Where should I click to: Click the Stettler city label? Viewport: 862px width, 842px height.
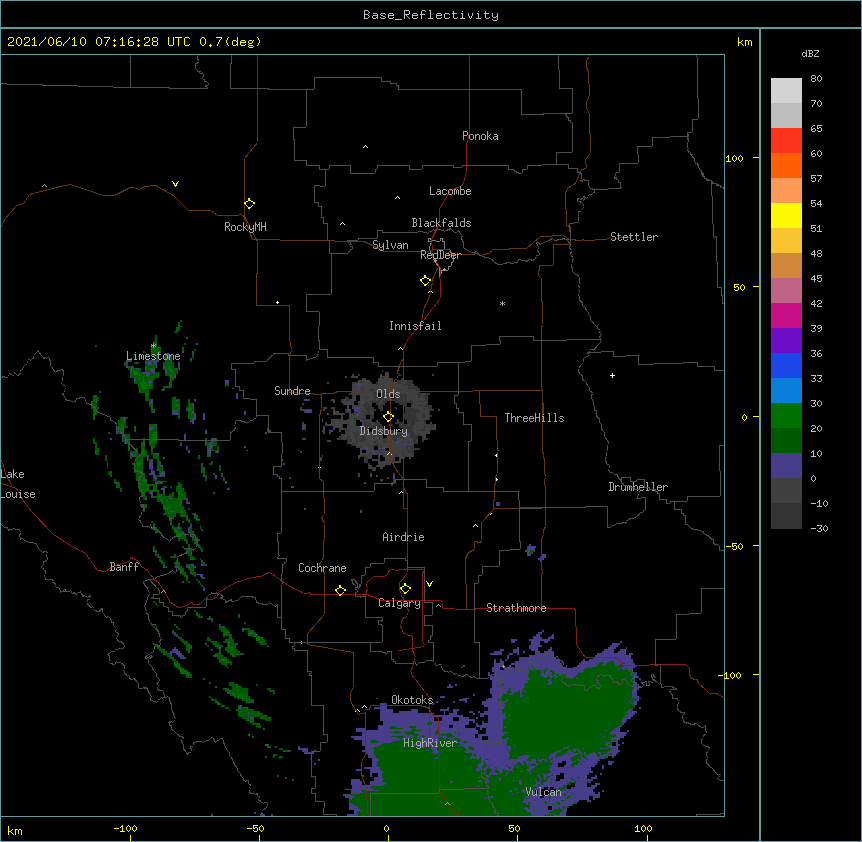coord(634,237)
